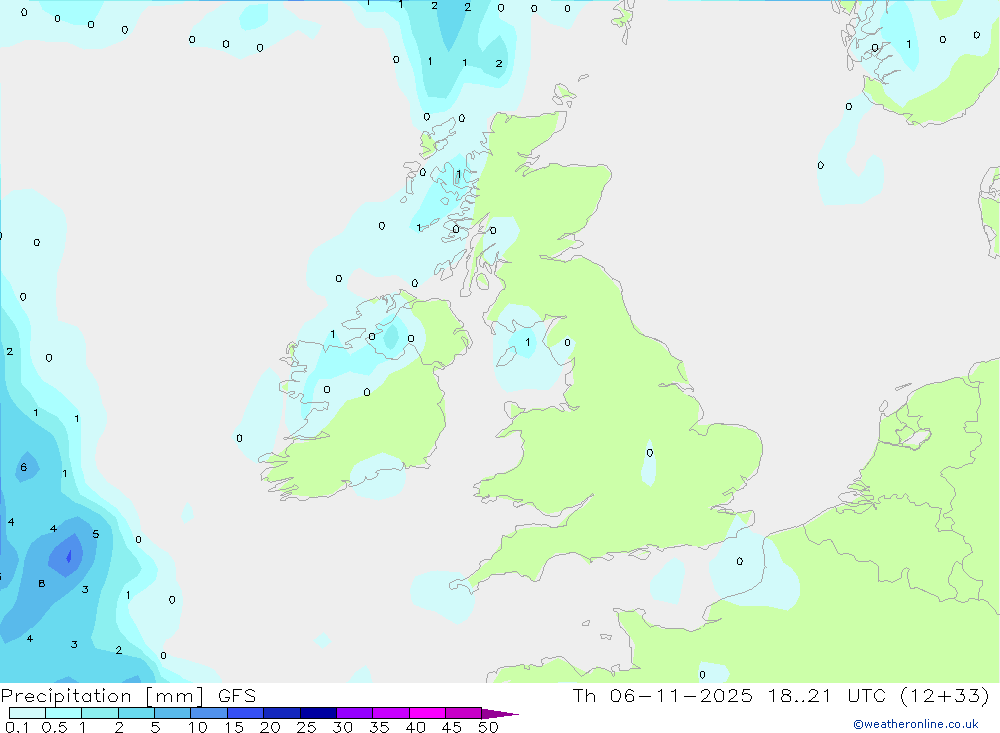The image size is (1000, 733).
Task: Click the 45–50 mm legend color swatch
Action: (463, 713)
